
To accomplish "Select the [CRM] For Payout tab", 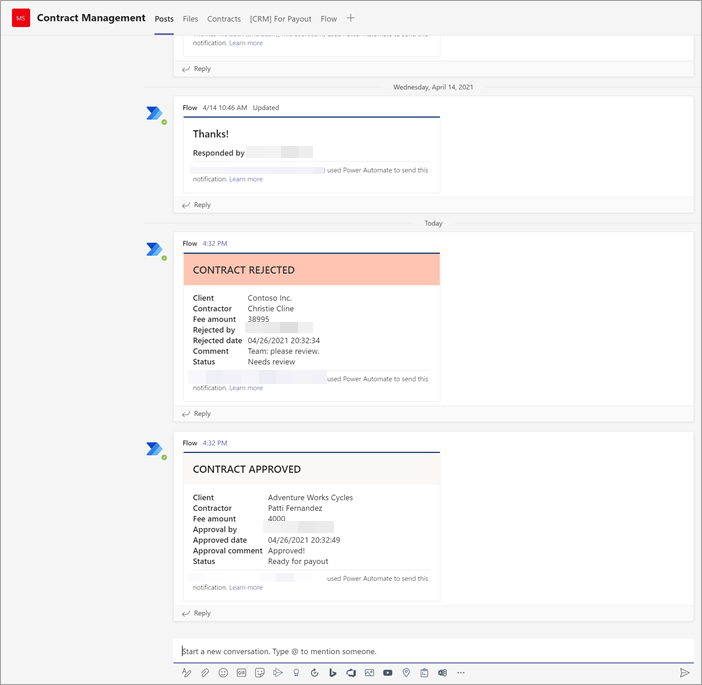I will point(280,19).
